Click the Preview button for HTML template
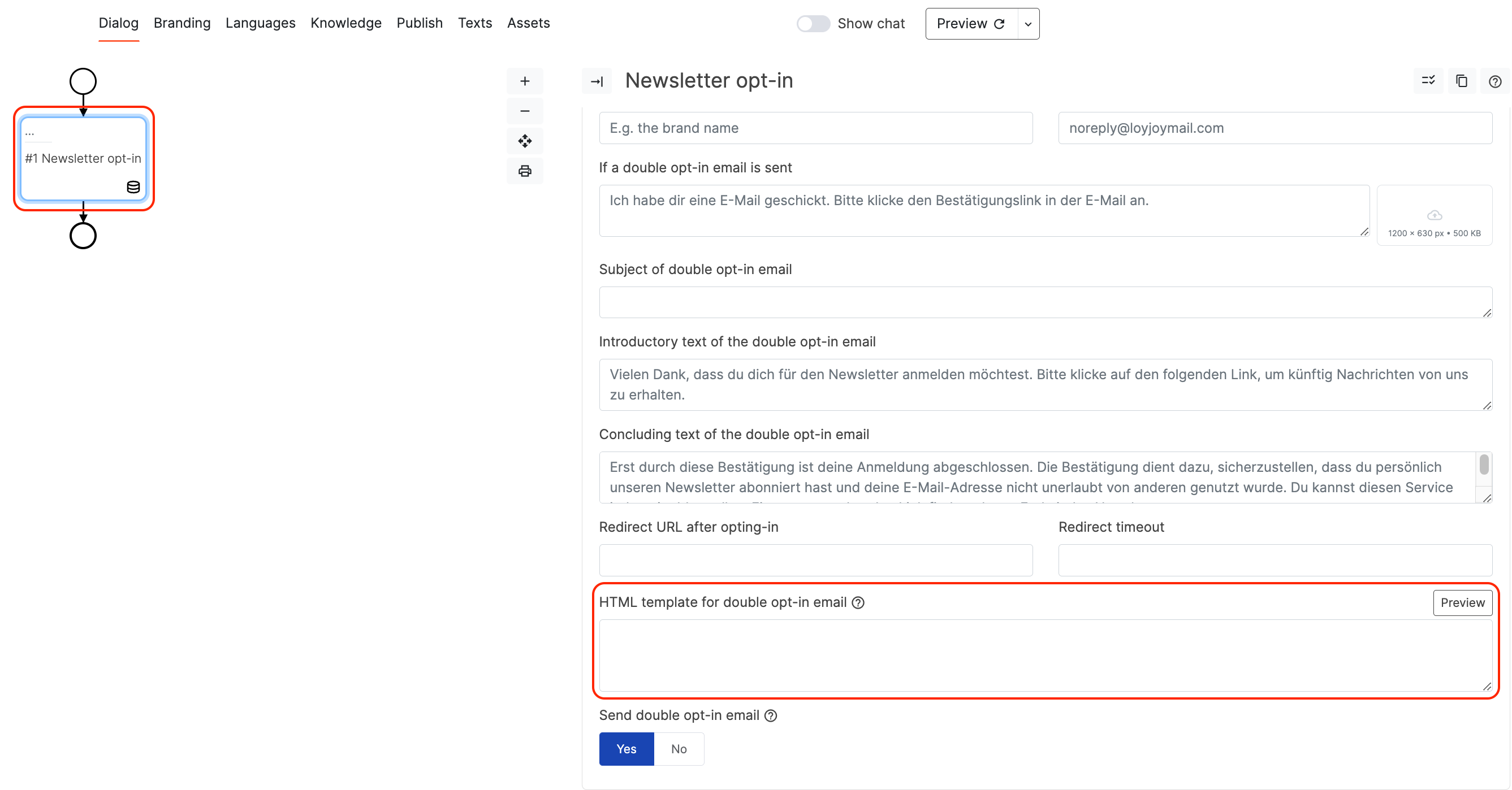Screen dimensions: 1512x790 tap(1462, 603)
